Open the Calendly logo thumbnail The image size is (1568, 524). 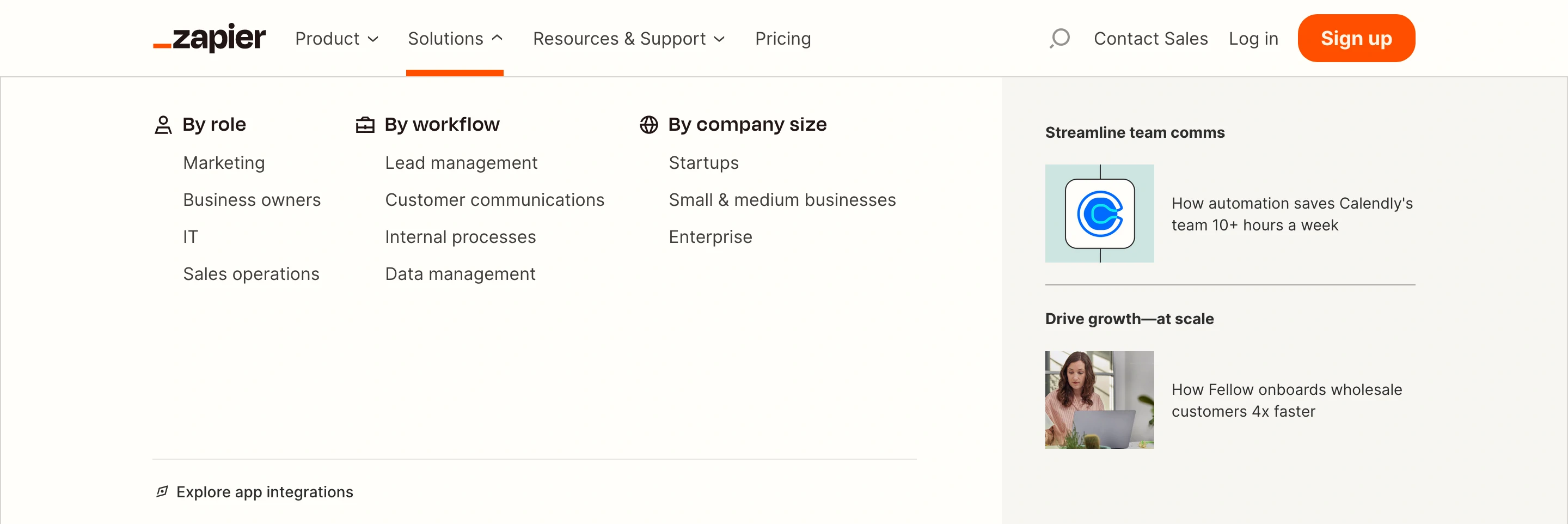point(1099,214)
